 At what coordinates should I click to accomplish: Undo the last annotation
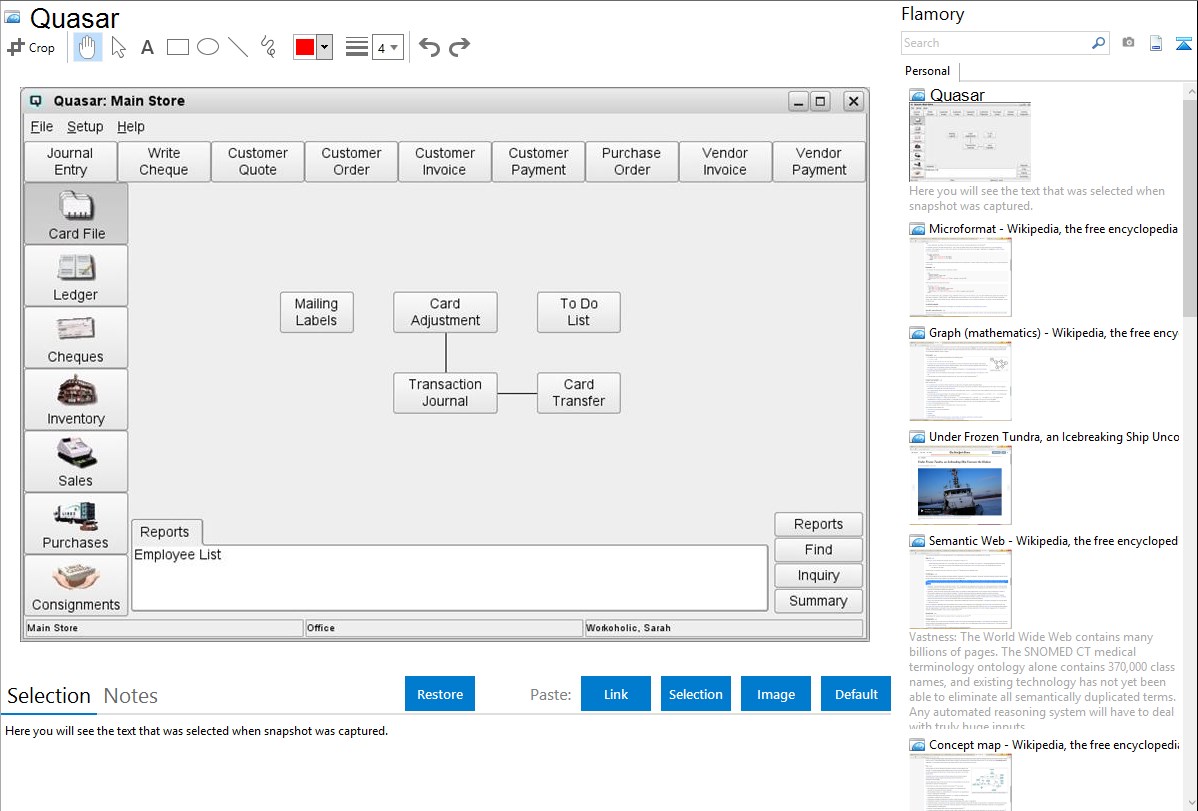click(429, 47)
